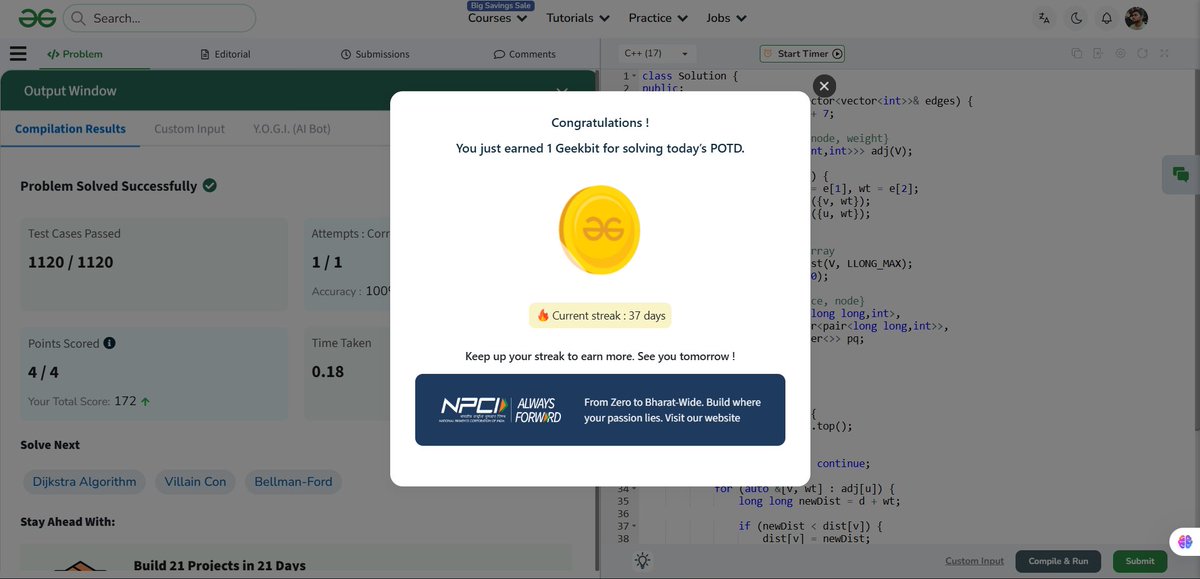
Task: Switch to the Problem tab
Action: coord(75,54)
